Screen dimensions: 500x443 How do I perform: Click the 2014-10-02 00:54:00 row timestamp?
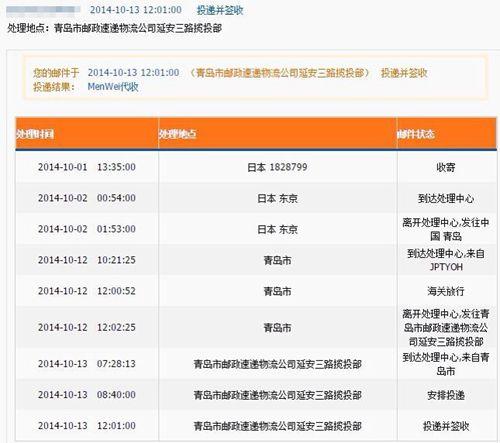[x=87, y=198]
